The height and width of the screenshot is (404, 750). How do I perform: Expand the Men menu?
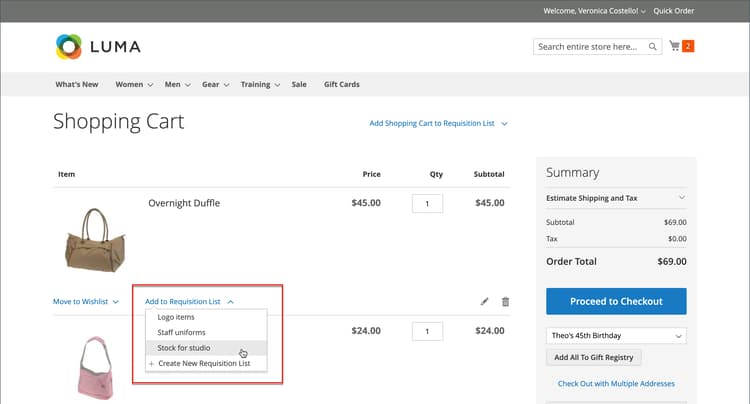[x=177, y=84]
